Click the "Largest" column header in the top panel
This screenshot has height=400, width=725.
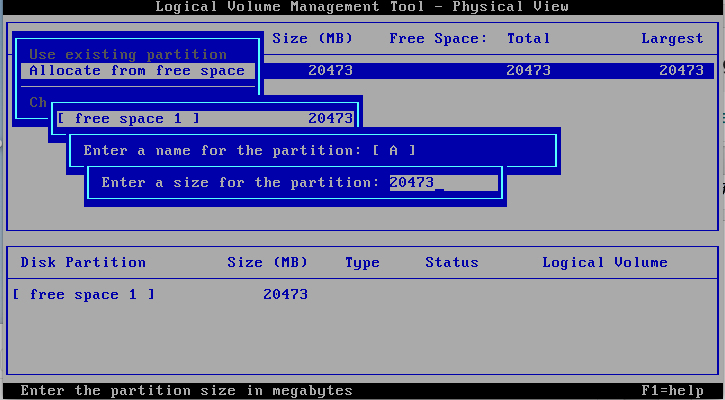click(x=672, y=39)
